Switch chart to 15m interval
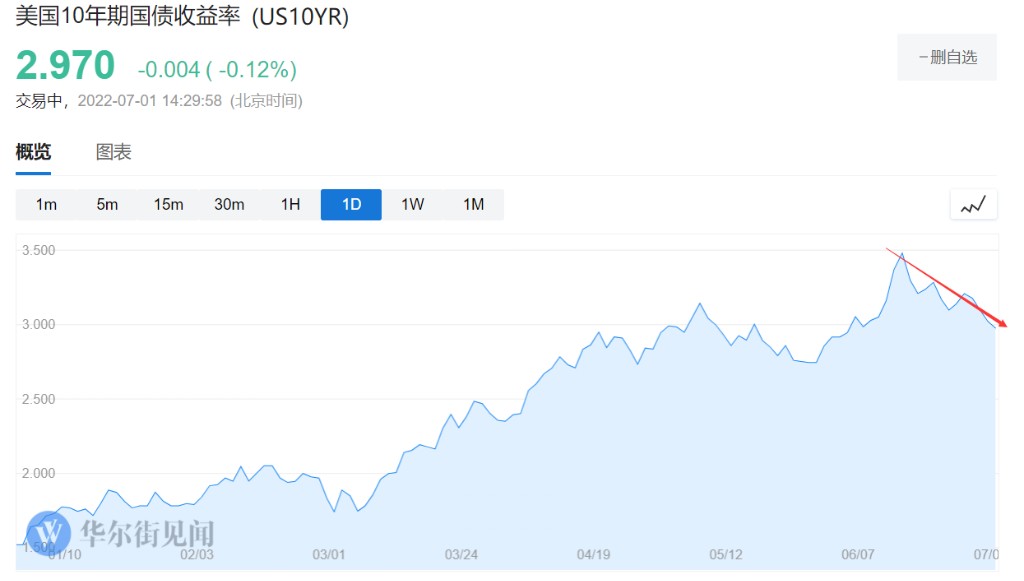The image size is (1024, 581). pyautogui.click(x=168, y=205)
